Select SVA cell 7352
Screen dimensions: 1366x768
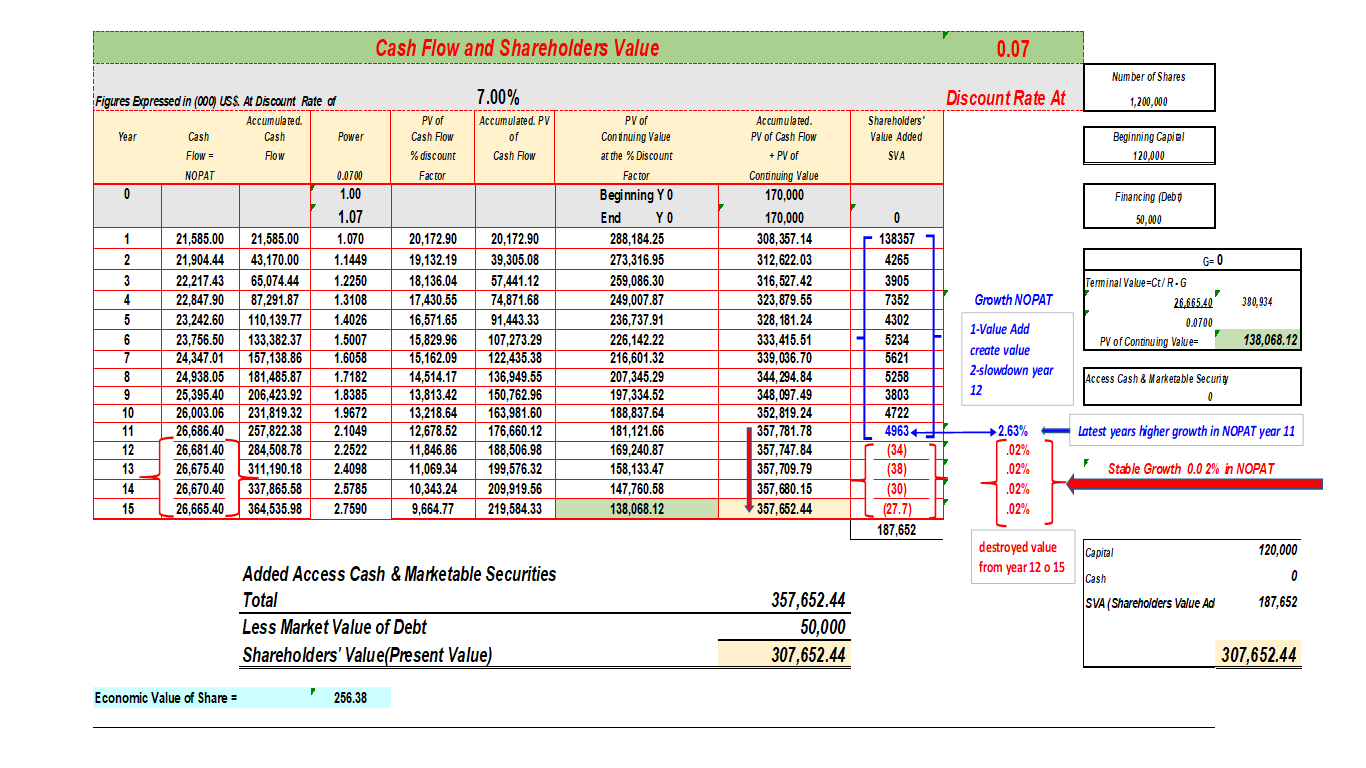pos(896,300)
